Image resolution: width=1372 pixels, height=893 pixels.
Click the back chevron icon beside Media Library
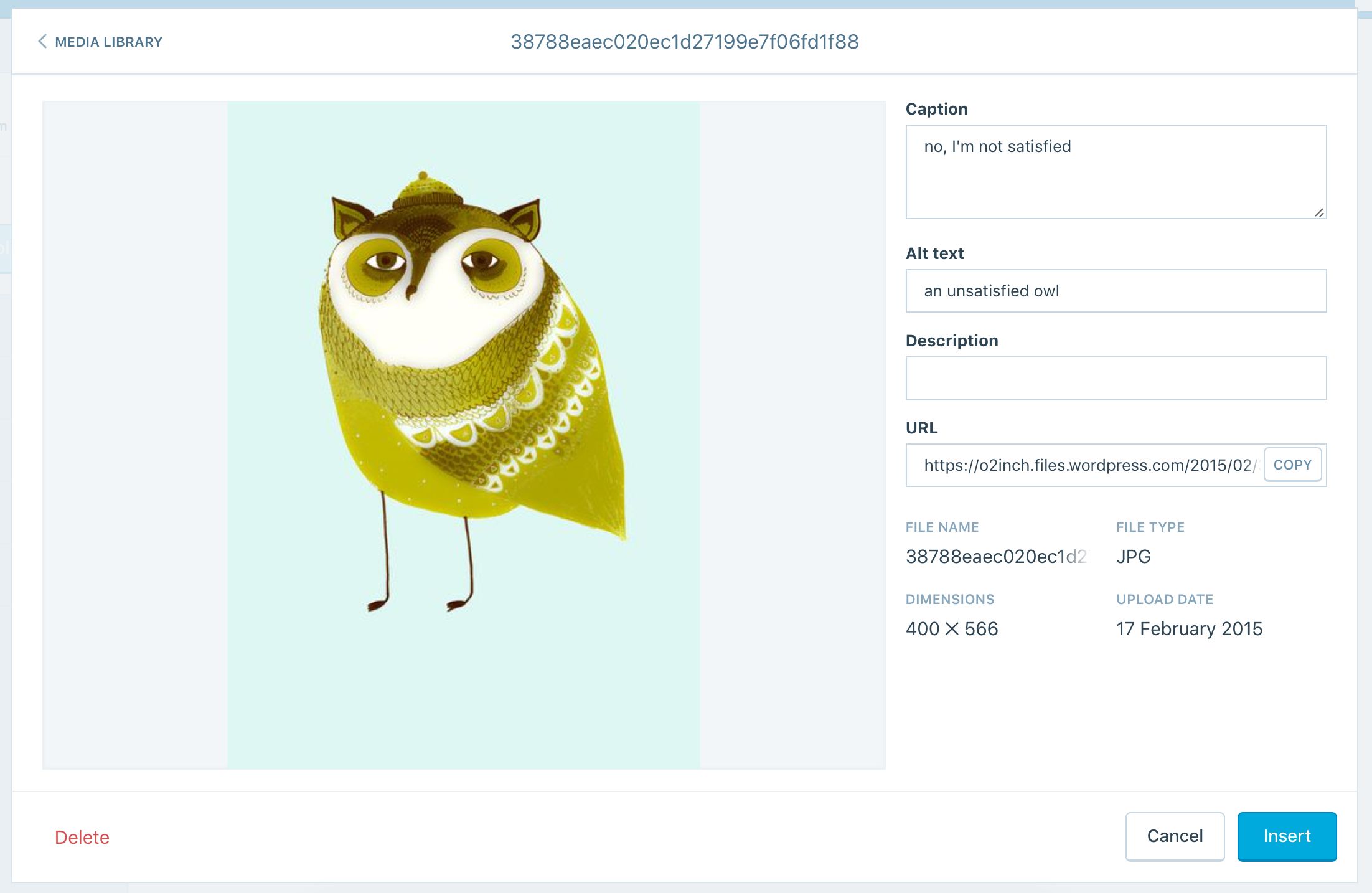pos(42,42)
